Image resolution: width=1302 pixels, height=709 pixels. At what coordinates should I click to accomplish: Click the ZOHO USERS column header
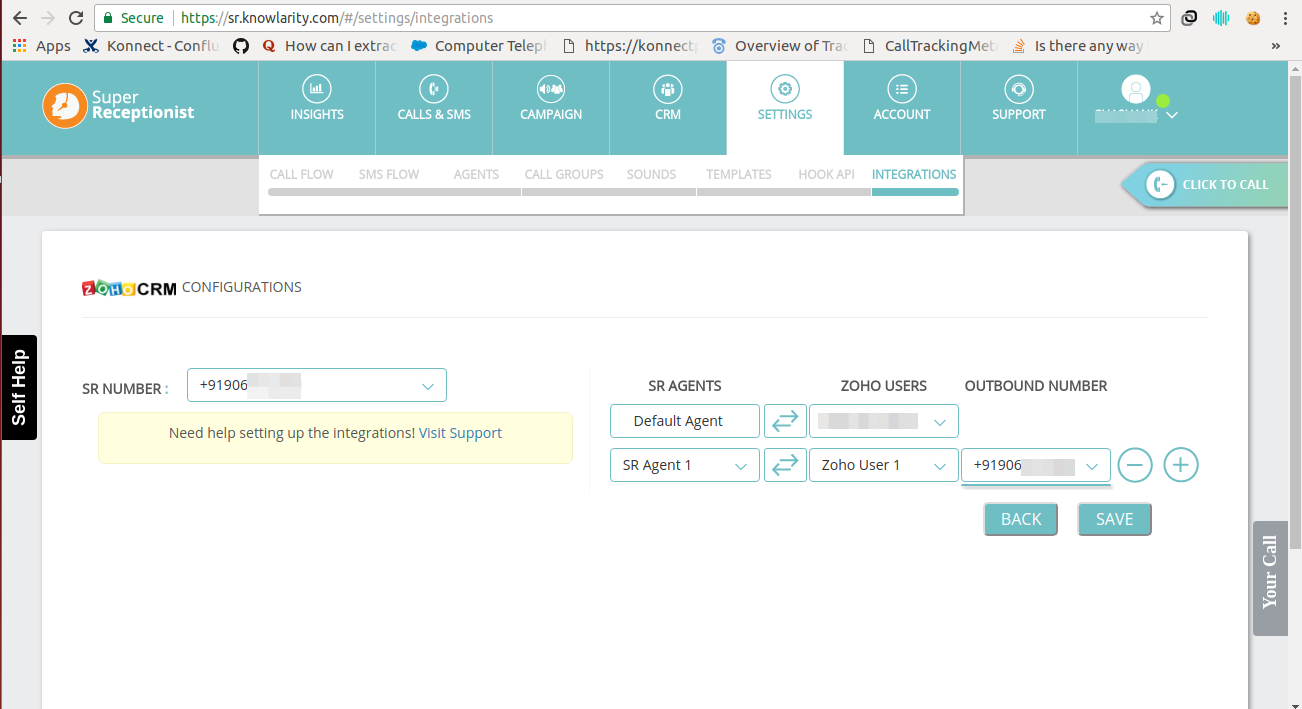(x=884, y=386)
